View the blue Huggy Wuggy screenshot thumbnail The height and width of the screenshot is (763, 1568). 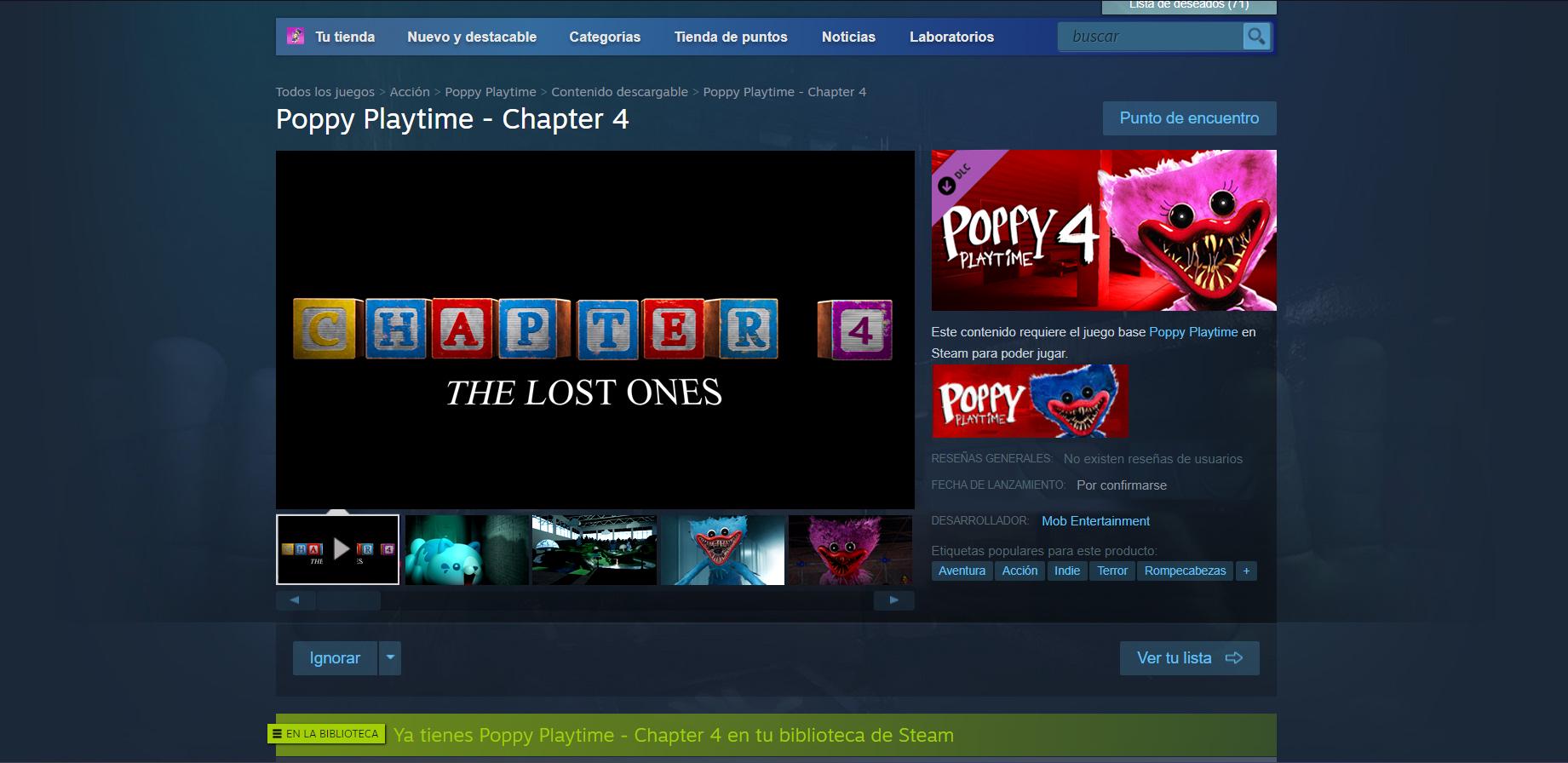click(x=722, y=550)
